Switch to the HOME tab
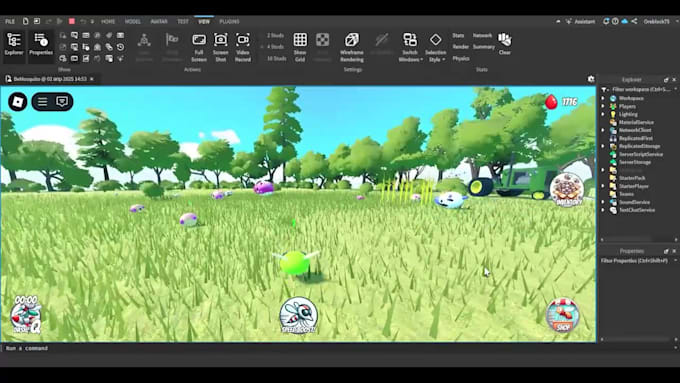This screenshot has height=383, width=680. (x=108, y=21)
